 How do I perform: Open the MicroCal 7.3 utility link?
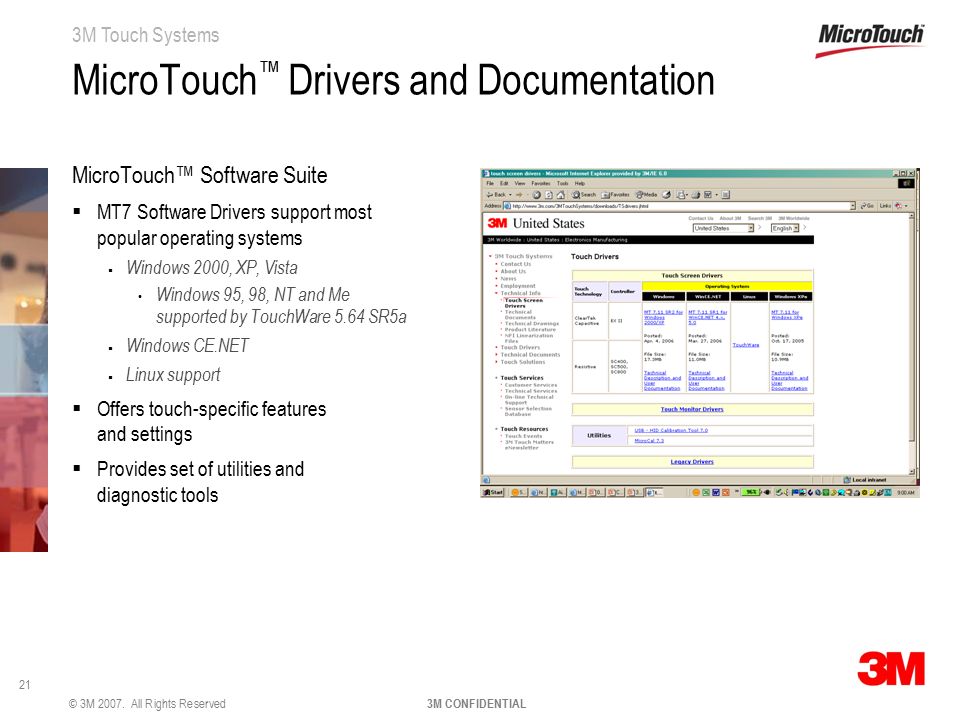pyautogui.click(x=649, y=440)
